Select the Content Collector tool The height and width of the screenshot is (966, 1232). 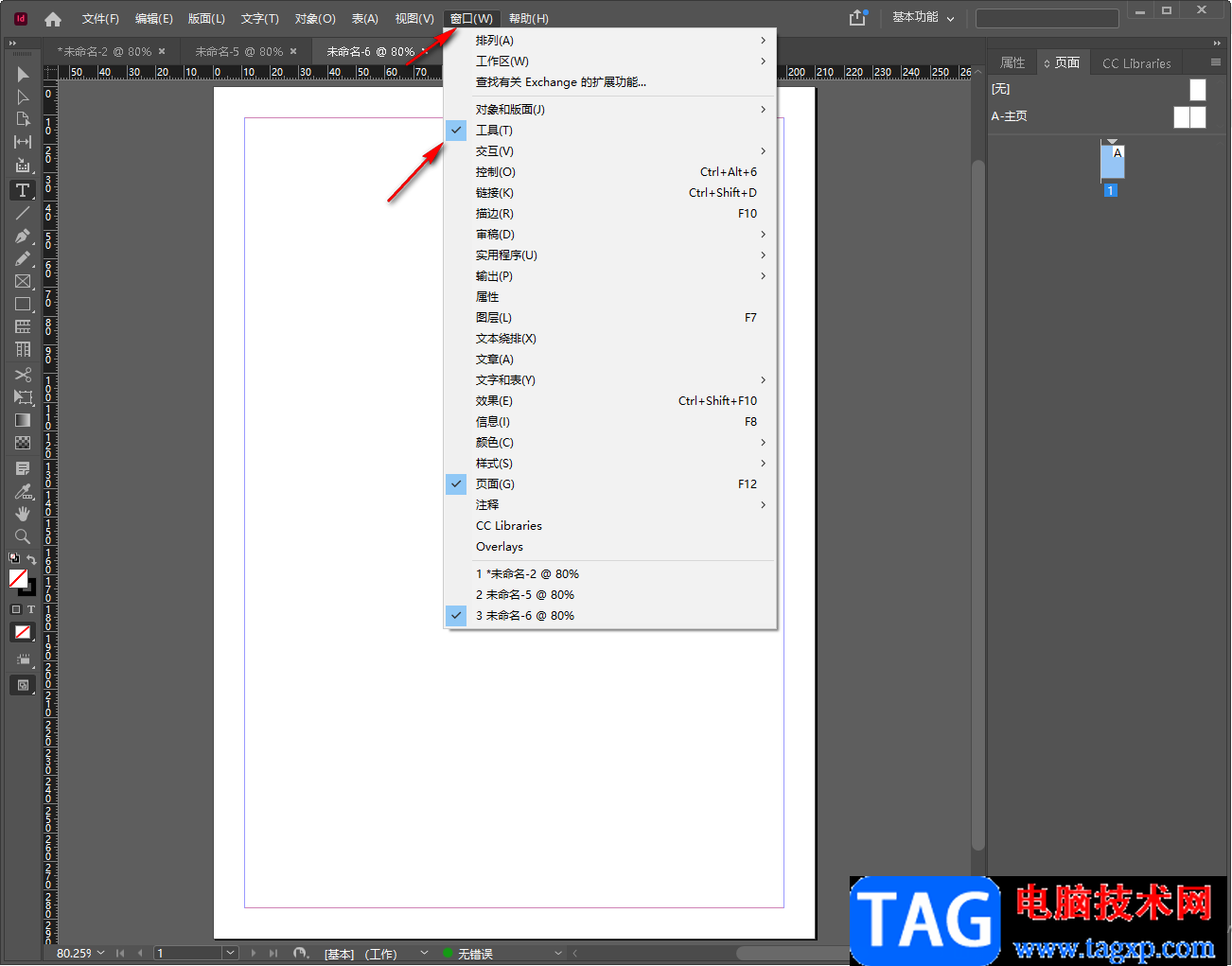click(x=23, y=165)
